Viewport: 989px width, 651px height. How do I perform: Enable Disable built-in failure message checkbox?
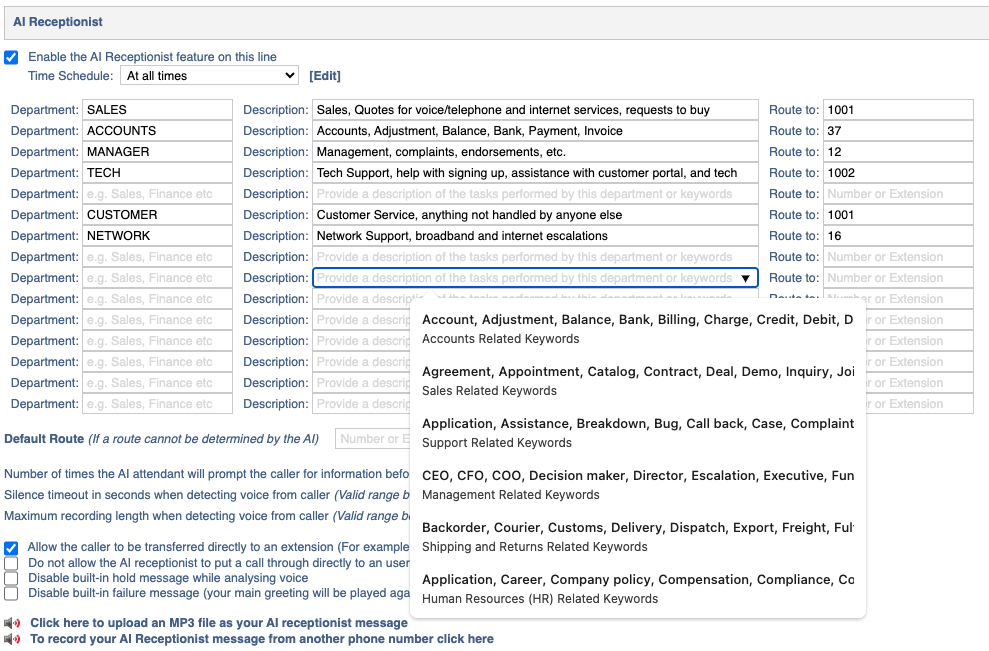pos(11,593)
